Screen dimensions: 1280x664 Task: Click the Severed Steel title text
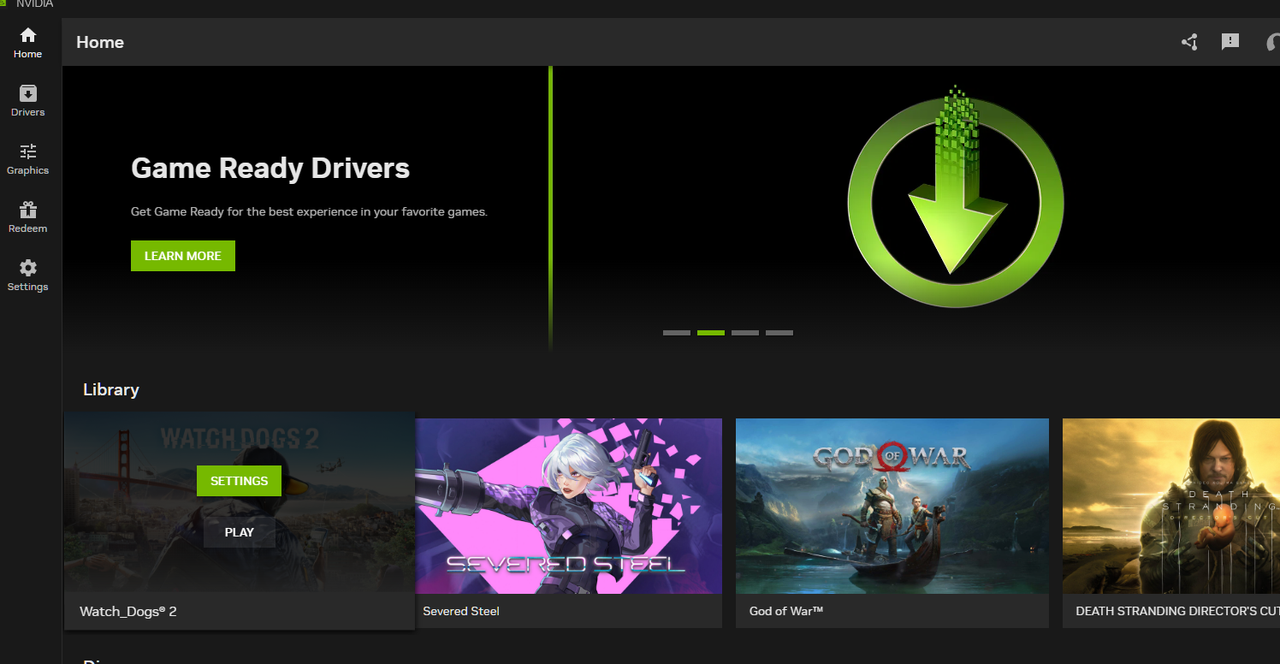click(x=461, y=611)
